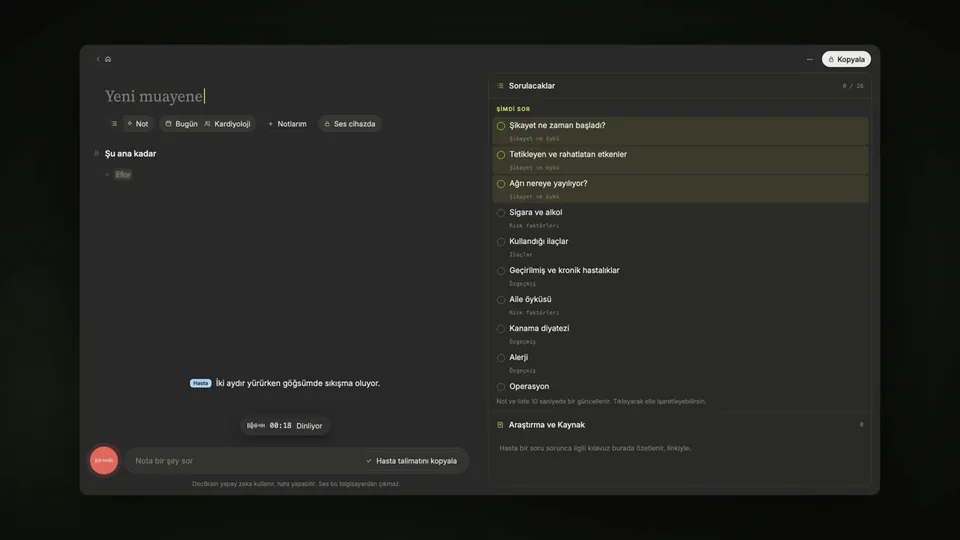Check off 'Şikayet ne zaman başladı?'
Screen dimensions: 960x540
501,126
